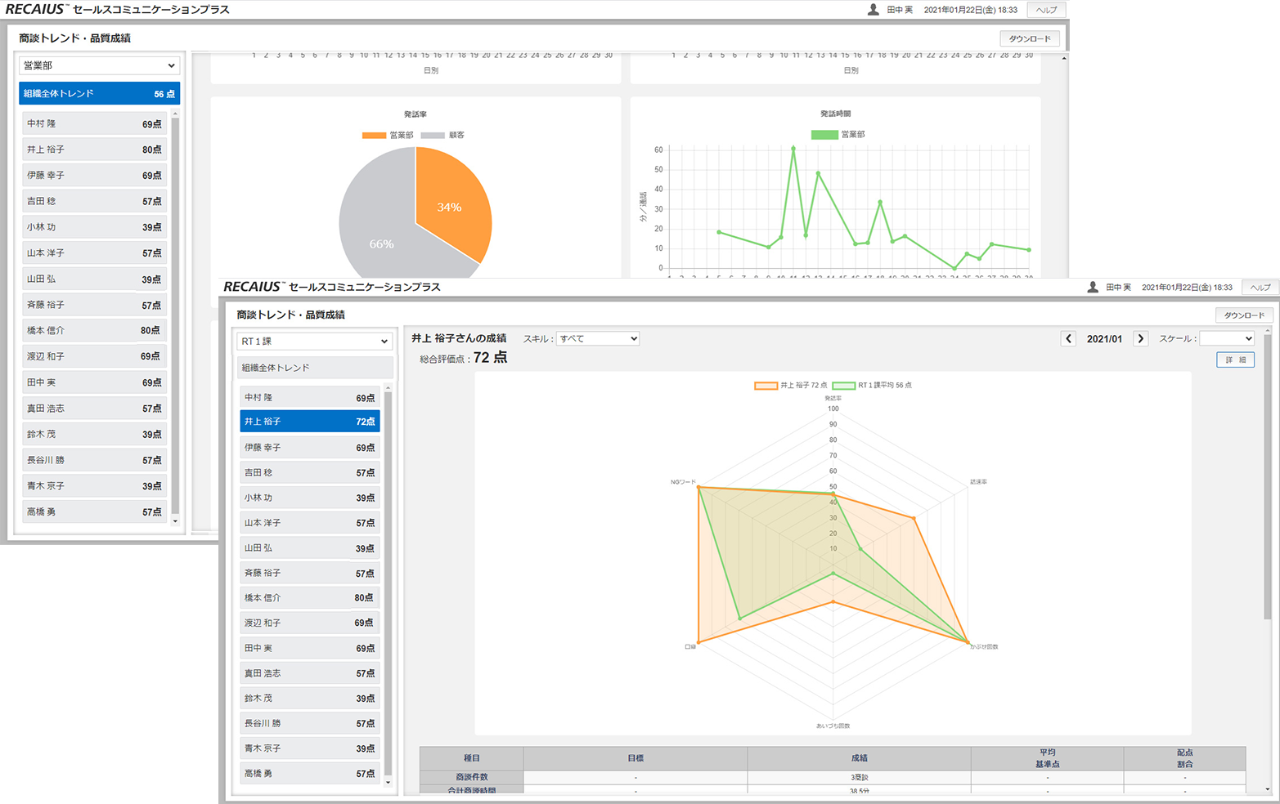Select 伊藤 幸子 in the back window list
Image resolution: width=1280 pixels, height=804 pixels.
tap(95, 176)
